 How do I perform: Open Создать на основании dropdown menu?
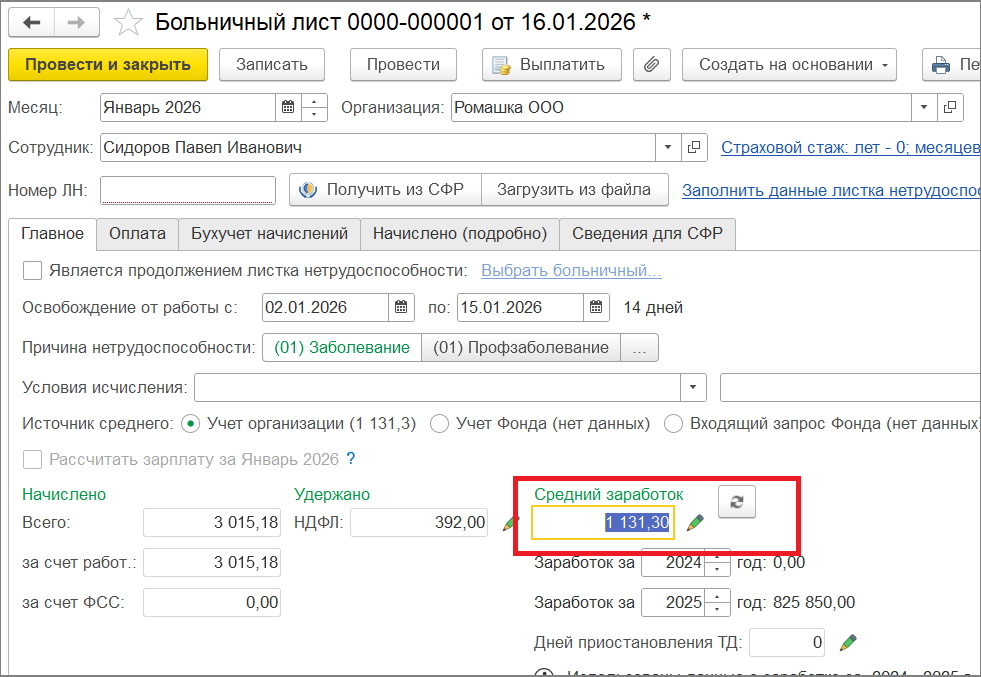[788, 65]
